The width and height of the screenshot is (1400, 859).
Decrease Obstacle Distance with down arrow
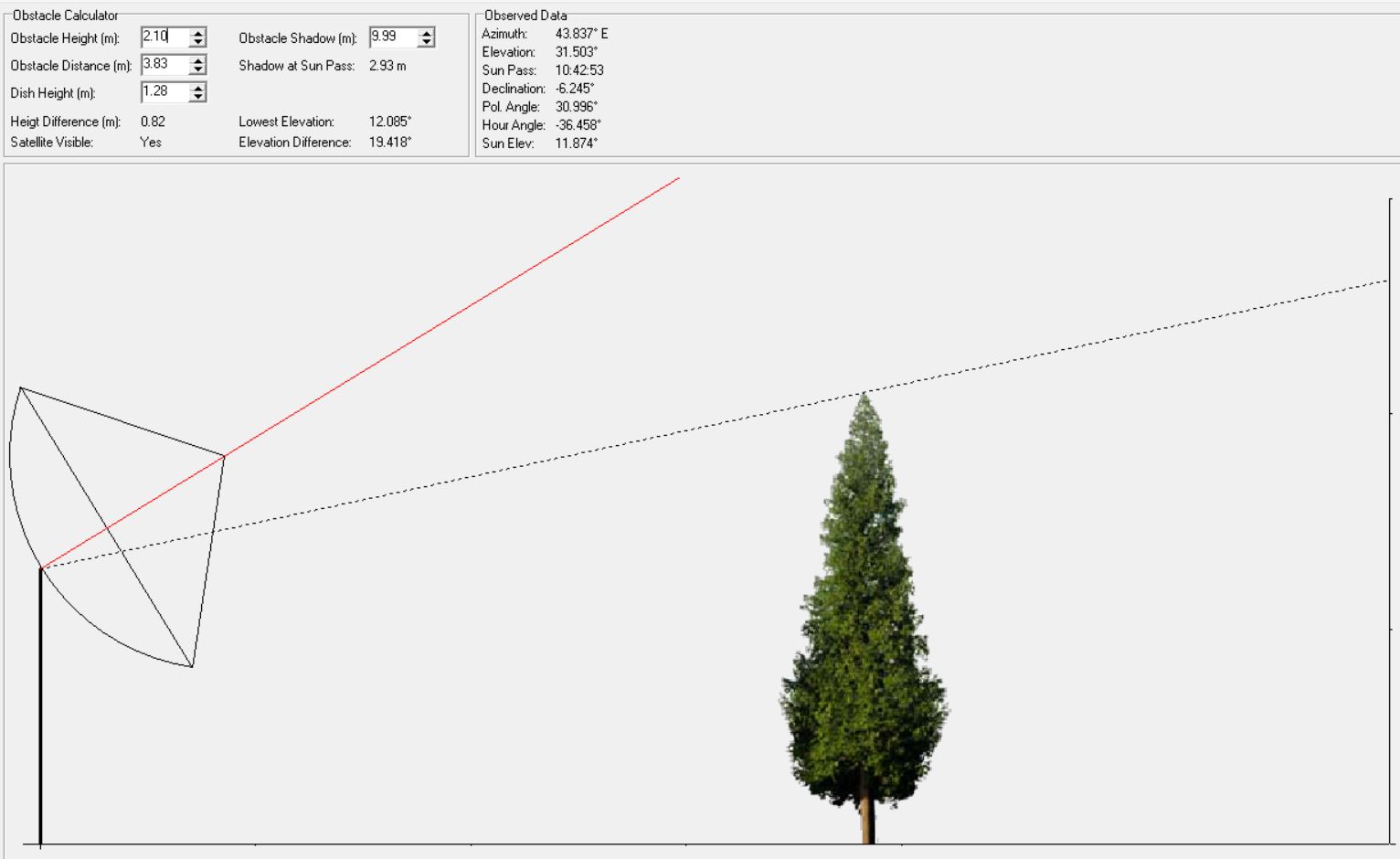click(197, 69)
